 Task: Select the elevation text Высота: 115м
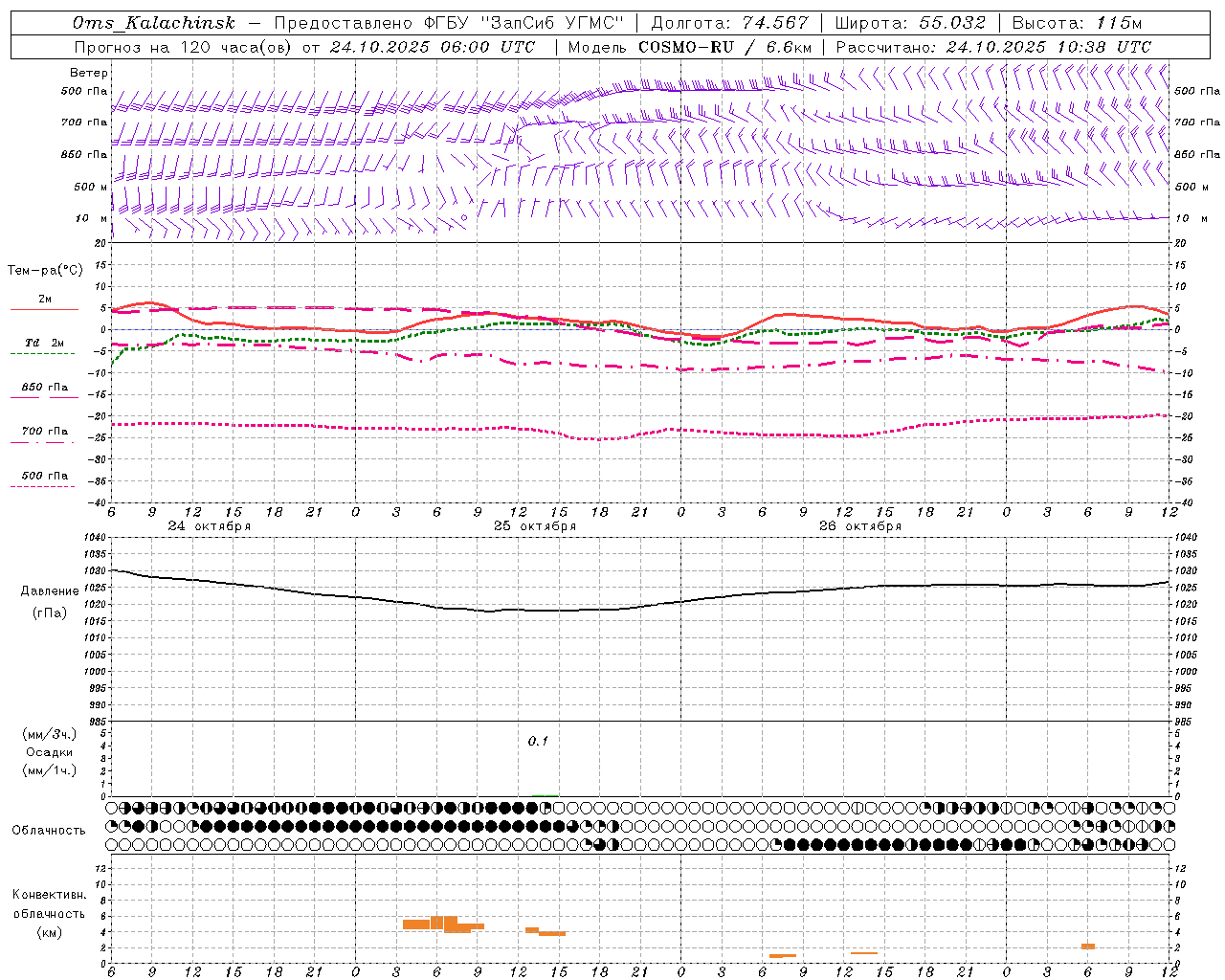tap(1077, 23)
